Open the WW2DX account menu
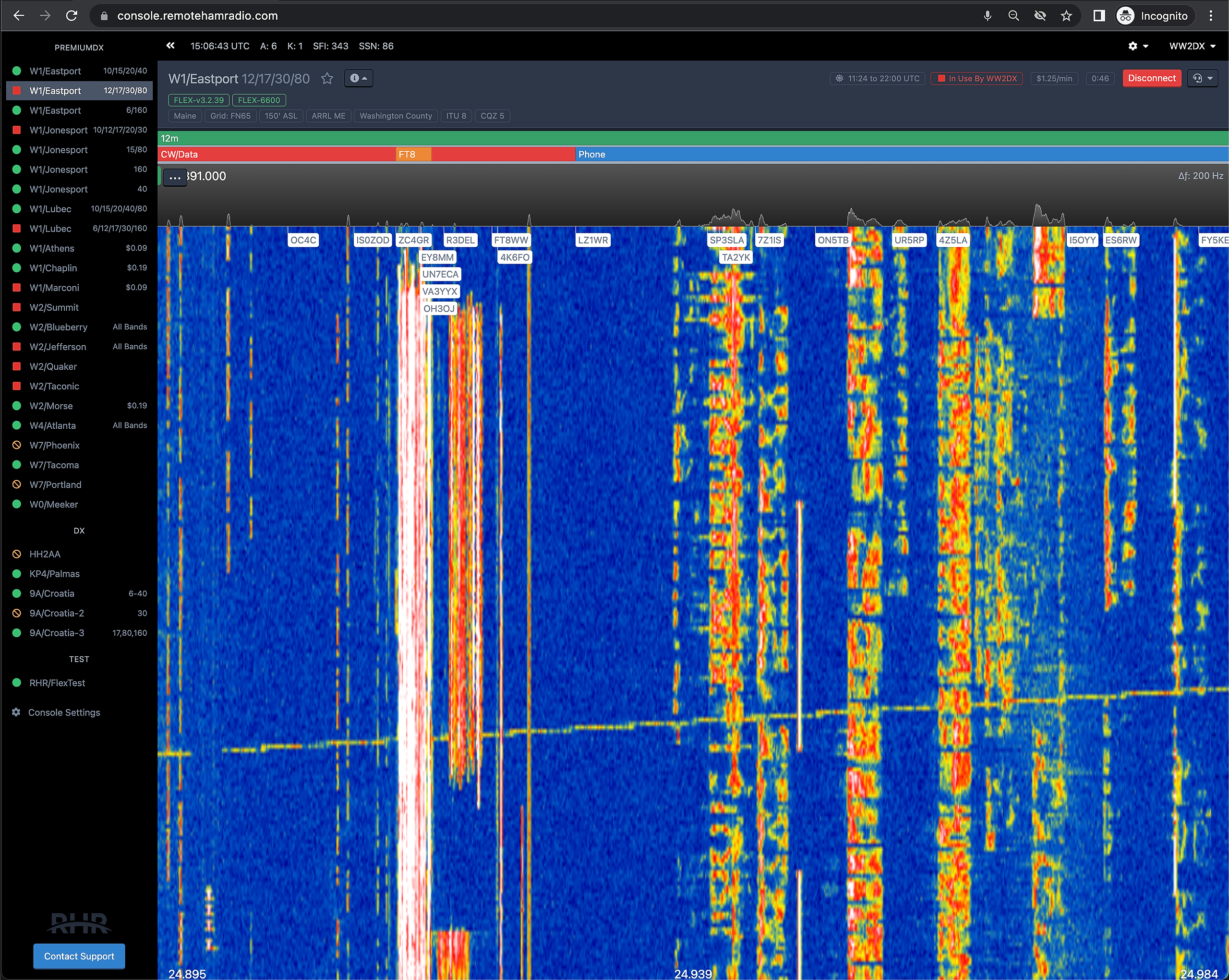 [x=1193, y=46]
